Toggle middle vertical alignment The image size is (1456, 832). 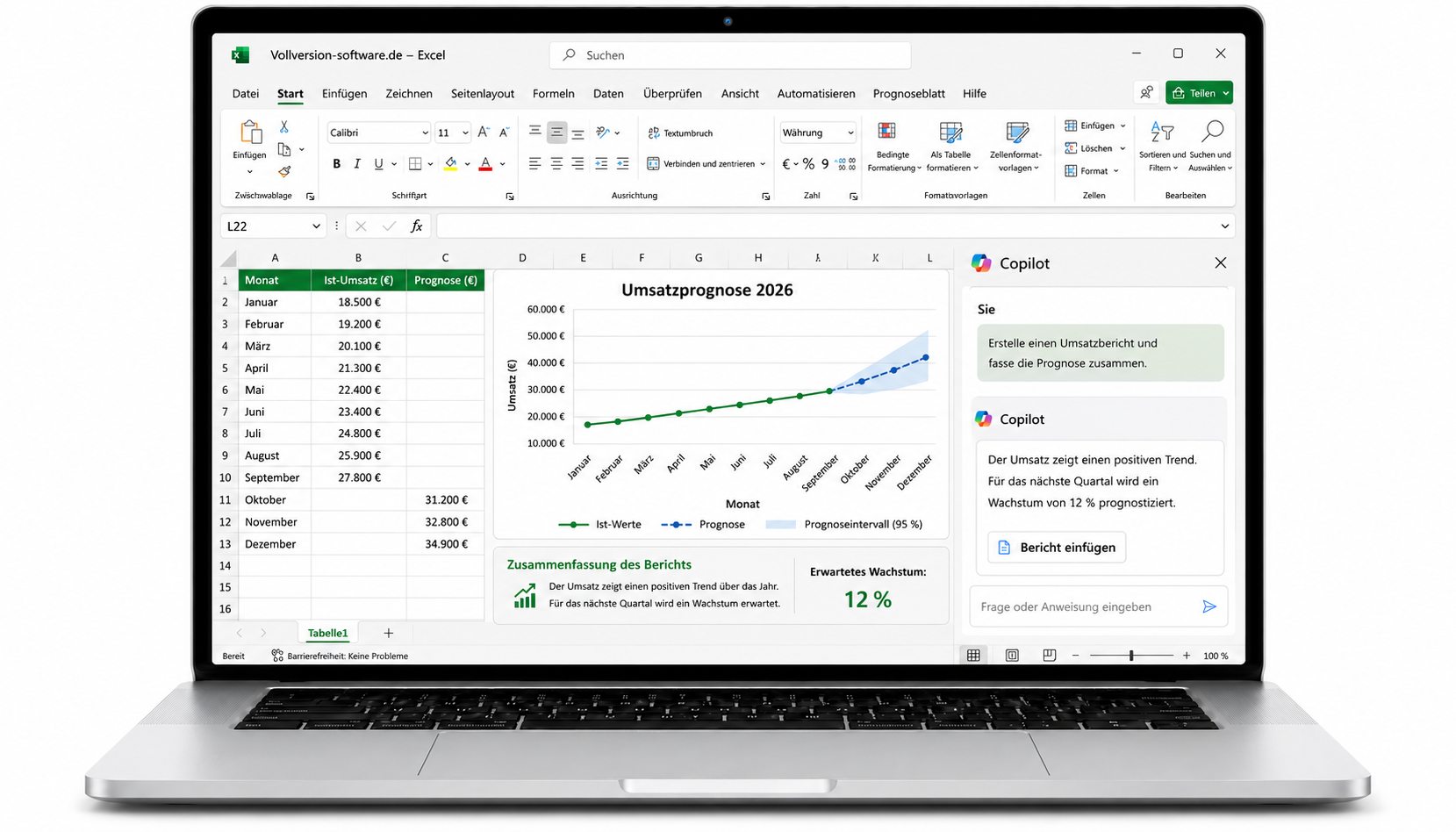556,133
